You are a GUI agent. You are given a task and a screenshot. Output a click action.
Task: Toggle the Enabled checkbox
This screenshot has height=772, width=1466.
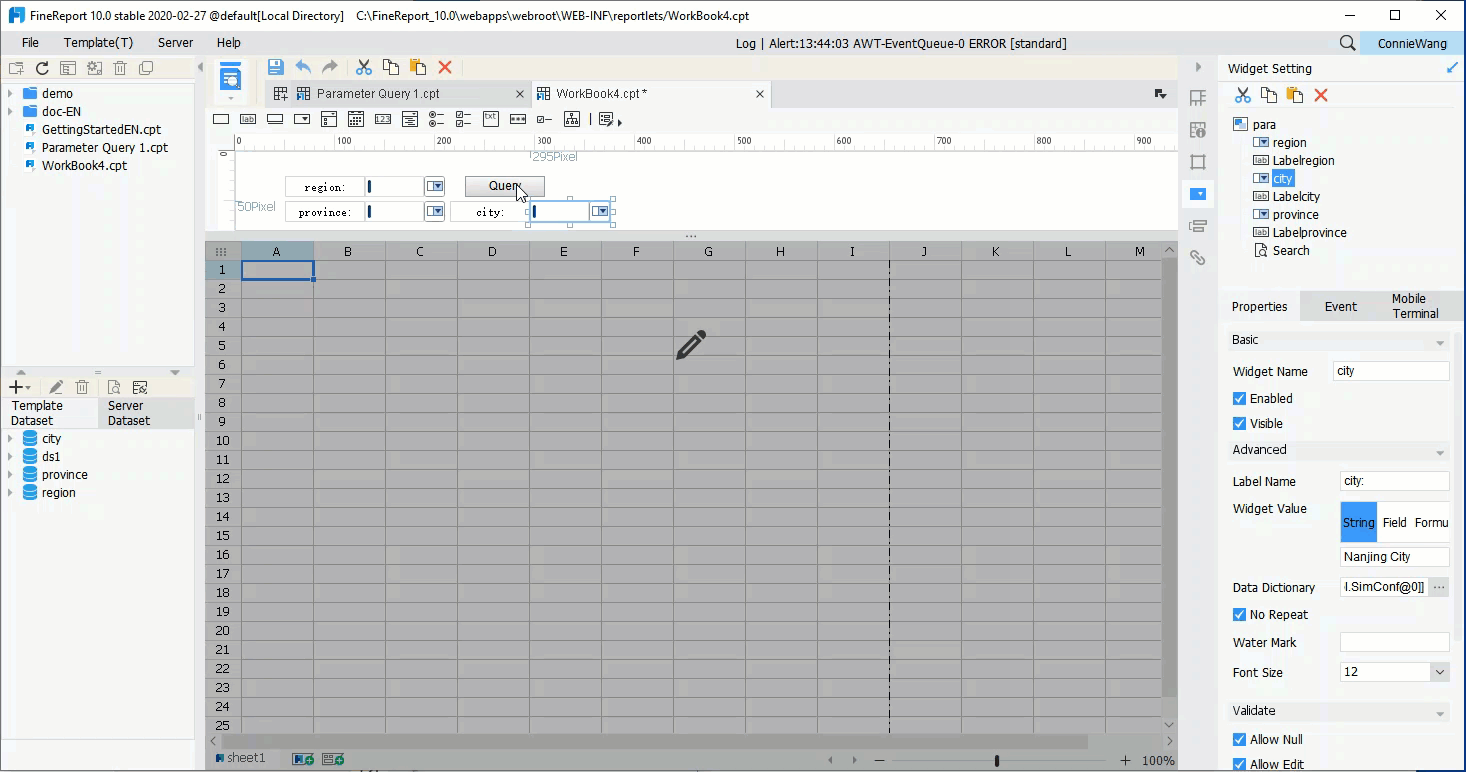(1240, 398)
